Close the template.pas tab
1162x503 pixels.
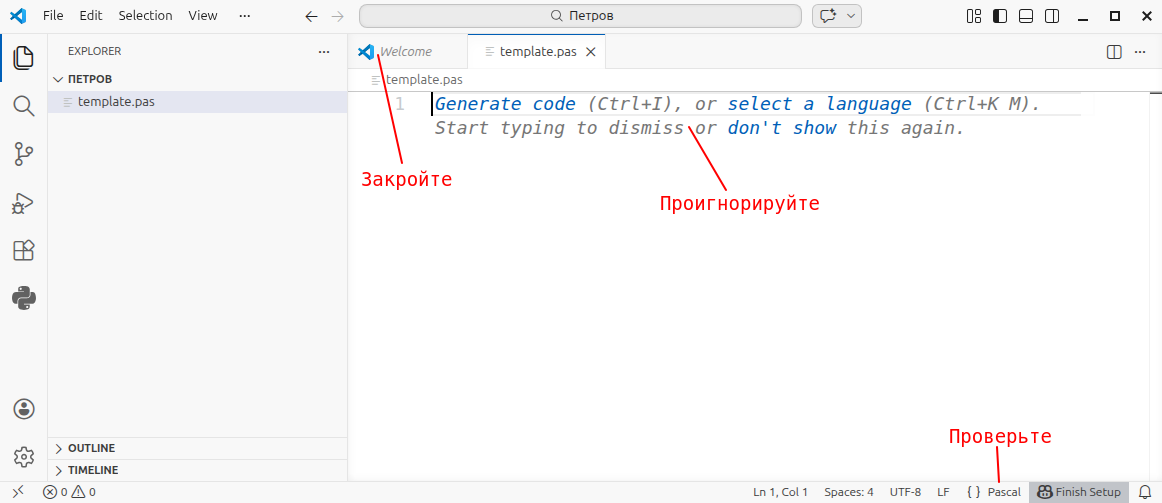[591, 52]
